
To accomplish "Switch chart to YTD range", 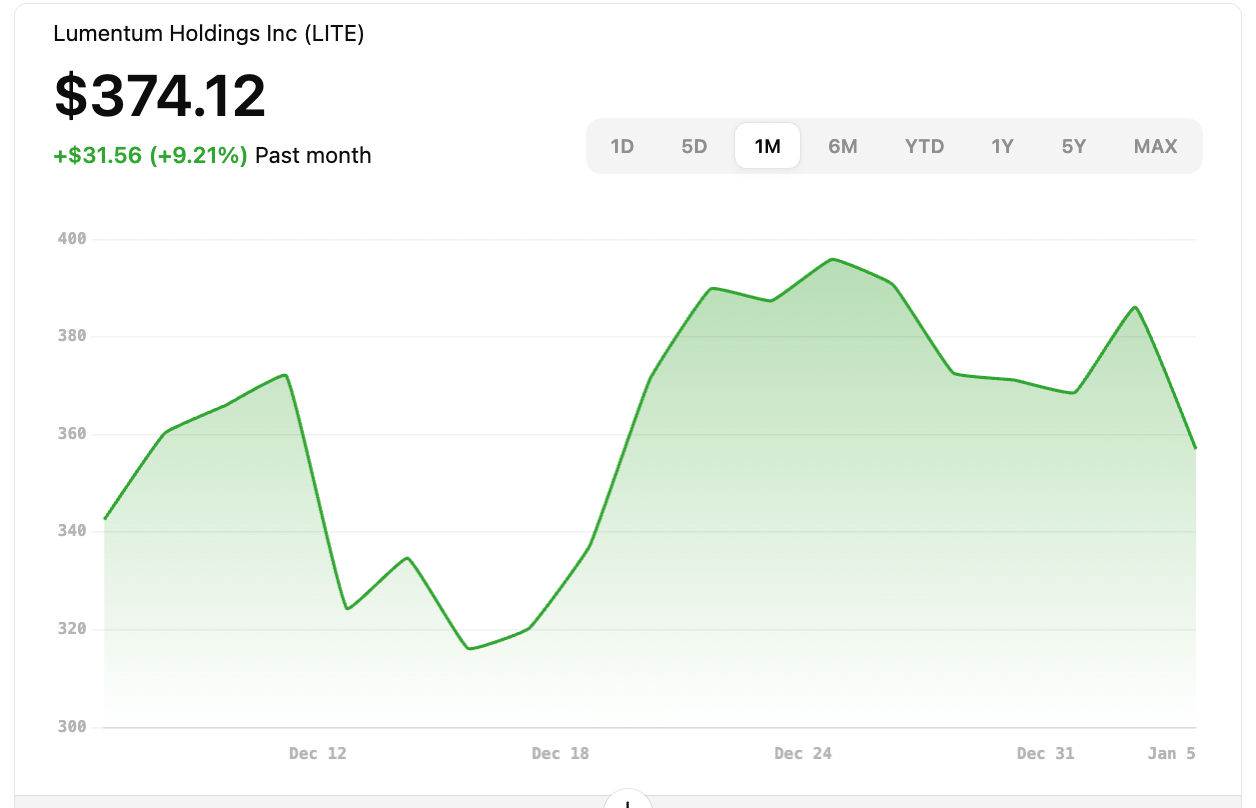I will point(924,146).
